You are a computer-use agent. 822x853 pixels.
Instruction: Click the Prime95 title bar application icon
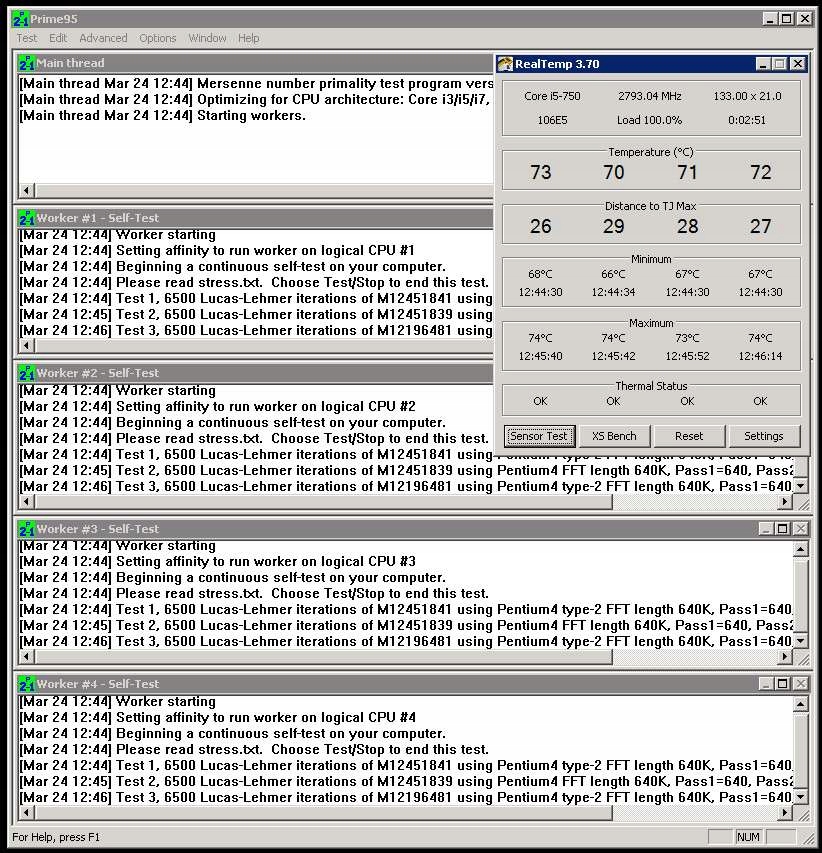click(x=20, y=19)
